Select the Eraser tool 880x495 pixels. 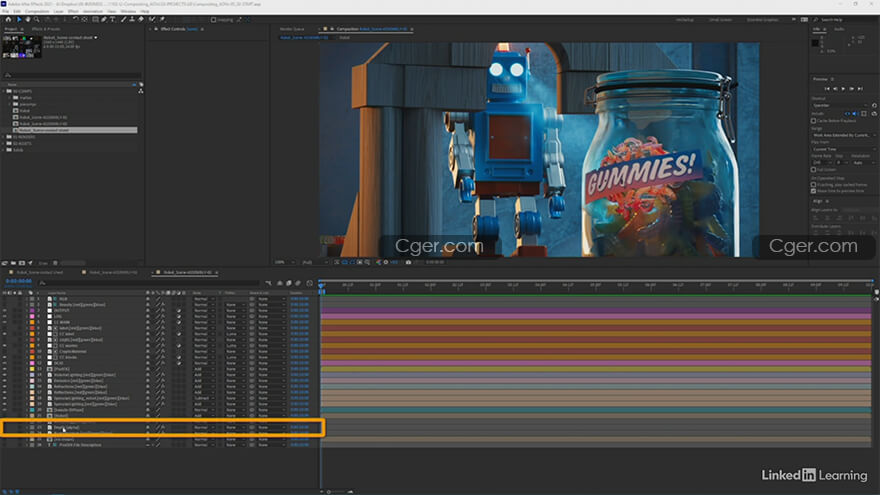click(140, 19)
